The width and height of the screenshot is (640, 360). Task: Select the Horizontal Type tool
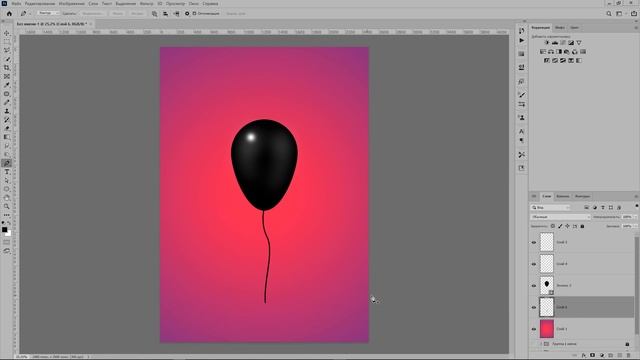coord(7,172)
